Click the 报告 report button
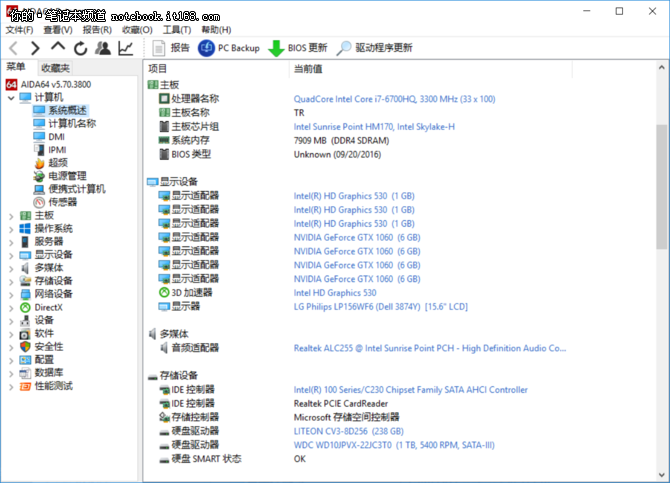670x483 pixels. click(x=171, y=48)
